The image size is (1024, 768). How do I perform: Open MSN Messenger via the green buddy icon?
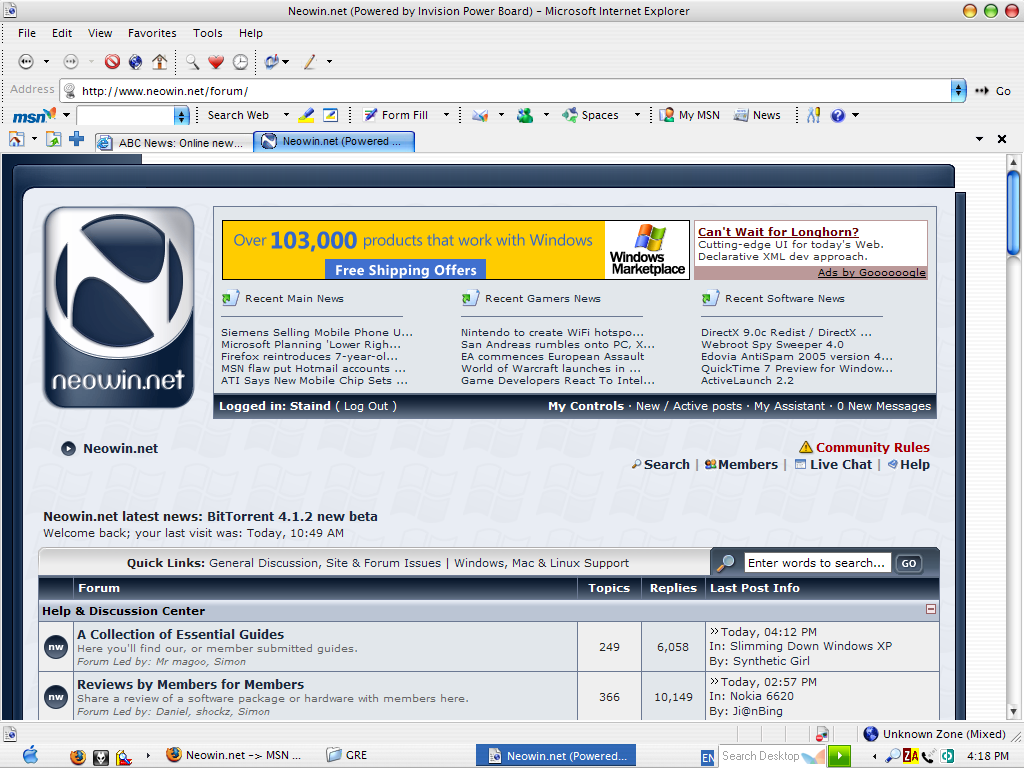(x=524, y=115)
